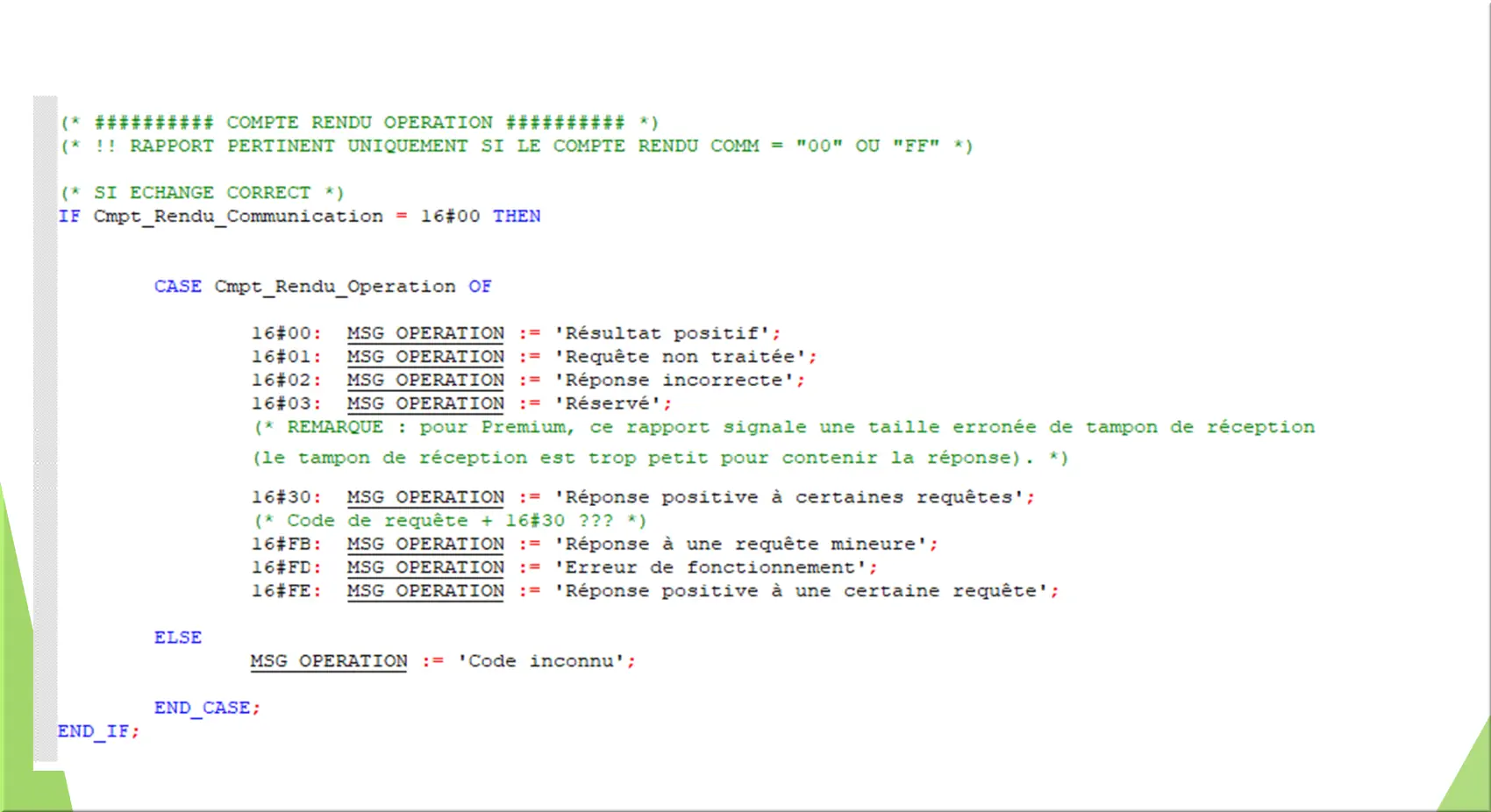1491x812 pixels.
Task: Click the IF keyword before Cmpt_Rendu_Communication
Action: tap(68, 217)
